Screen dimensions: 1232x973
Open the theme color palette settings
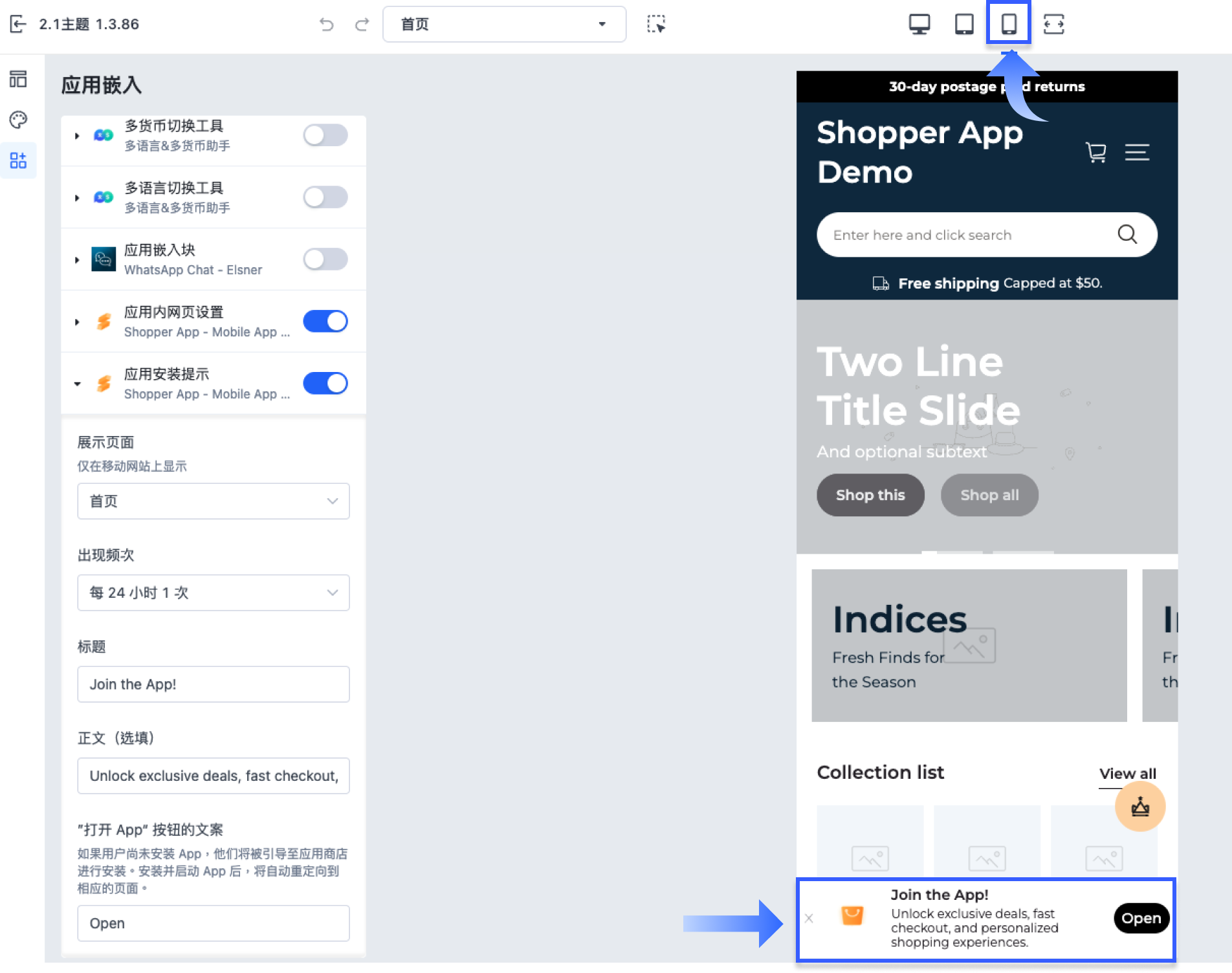(x=18, y=119)
